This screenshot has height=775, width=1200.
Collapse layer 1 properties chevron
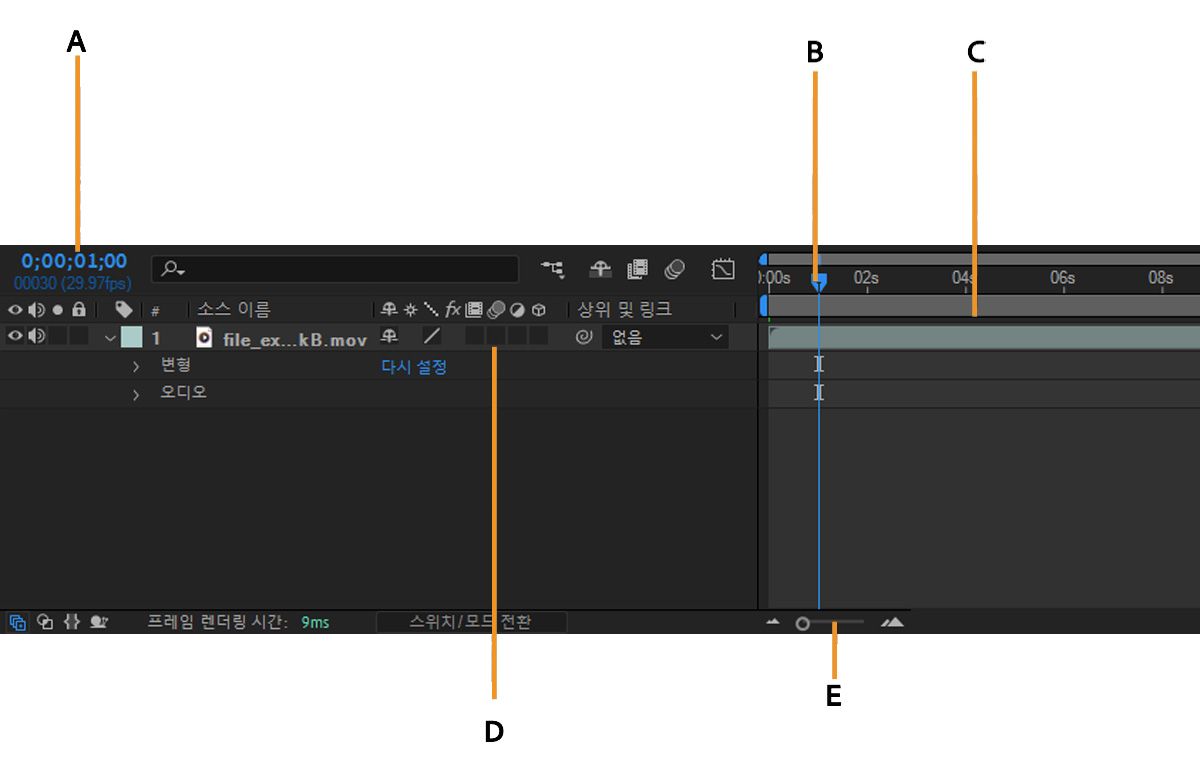pyautogui.click(x=110, y=338)
